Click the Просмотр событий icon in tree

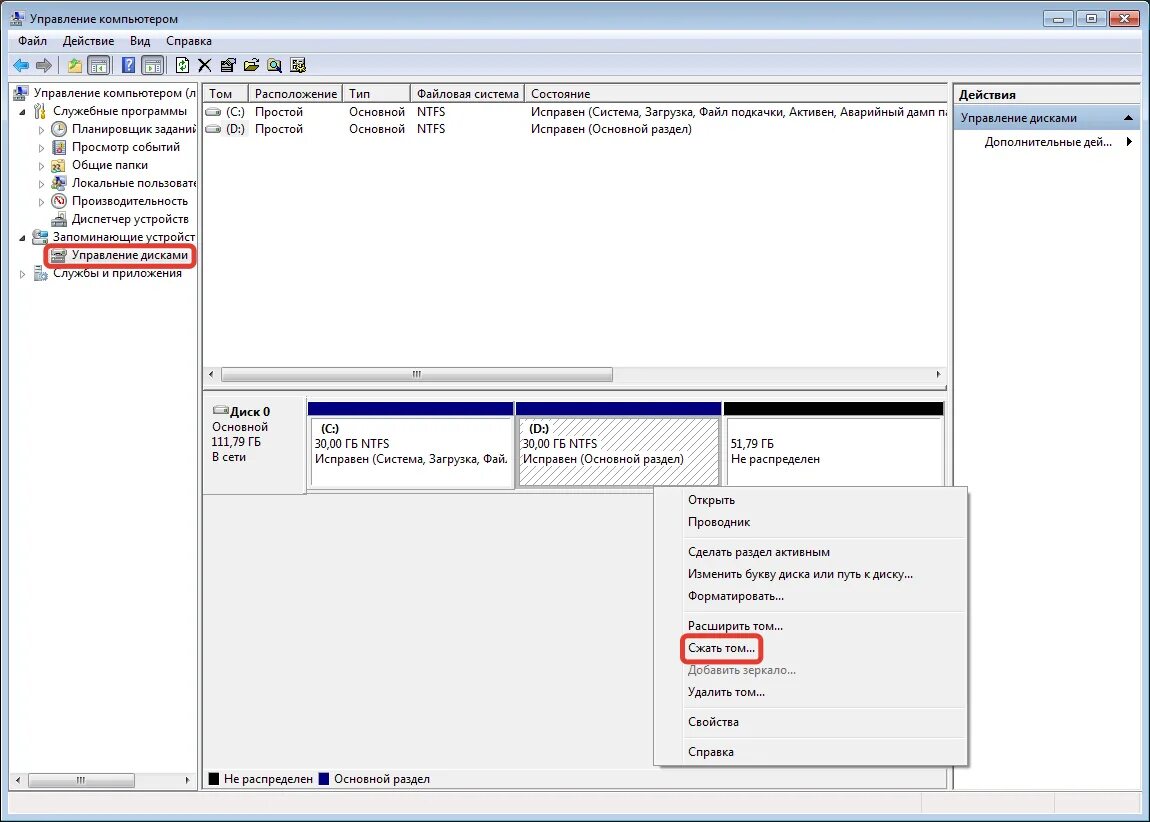(59, 147)
